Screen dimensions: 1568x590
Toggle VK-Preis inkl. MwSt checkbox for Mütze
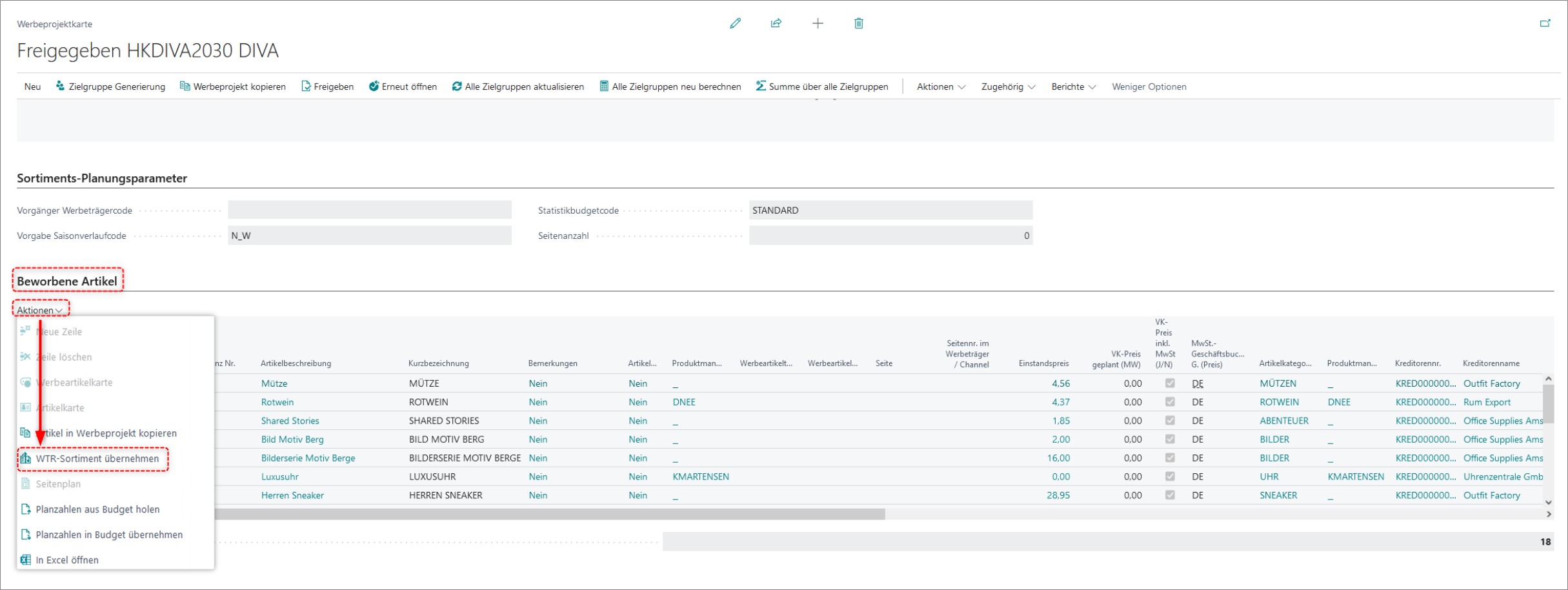pyautogui.click(x=1170, y=383)
